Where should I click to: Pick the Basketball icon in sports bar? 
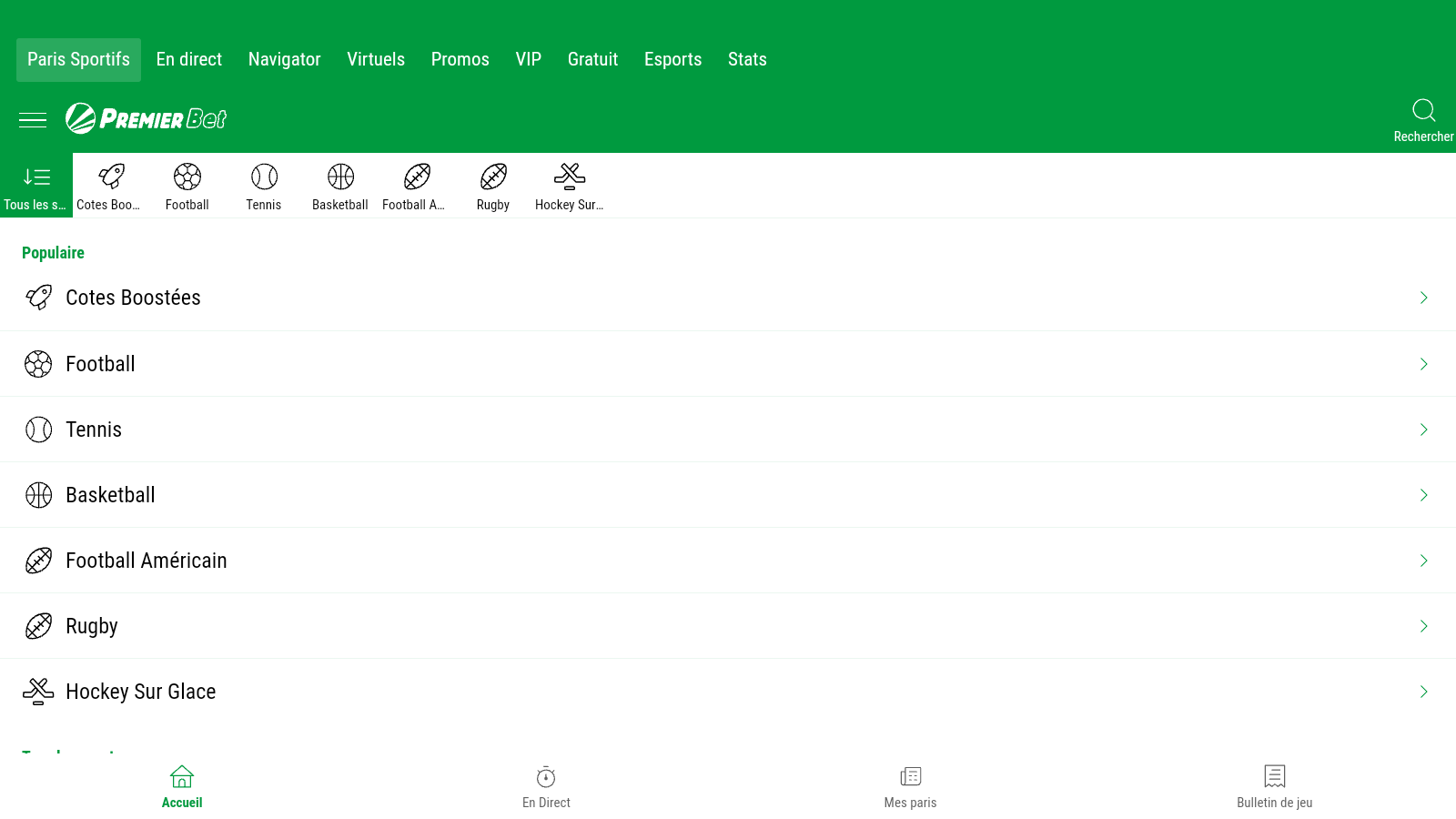[x=340, y=177]
